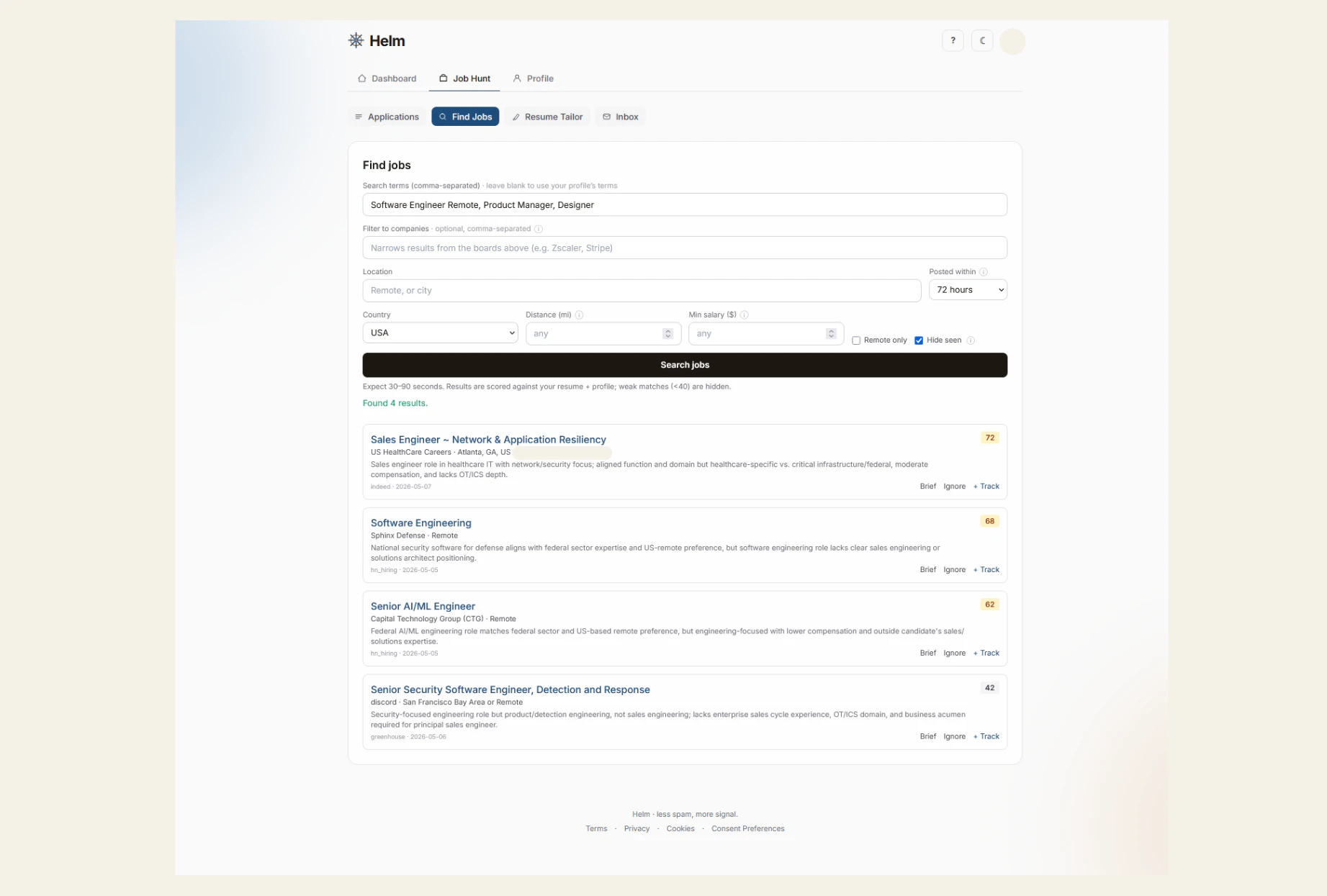Open the Consent Preferences footer link
1327x896 pixels.
[x=747, y=829]
